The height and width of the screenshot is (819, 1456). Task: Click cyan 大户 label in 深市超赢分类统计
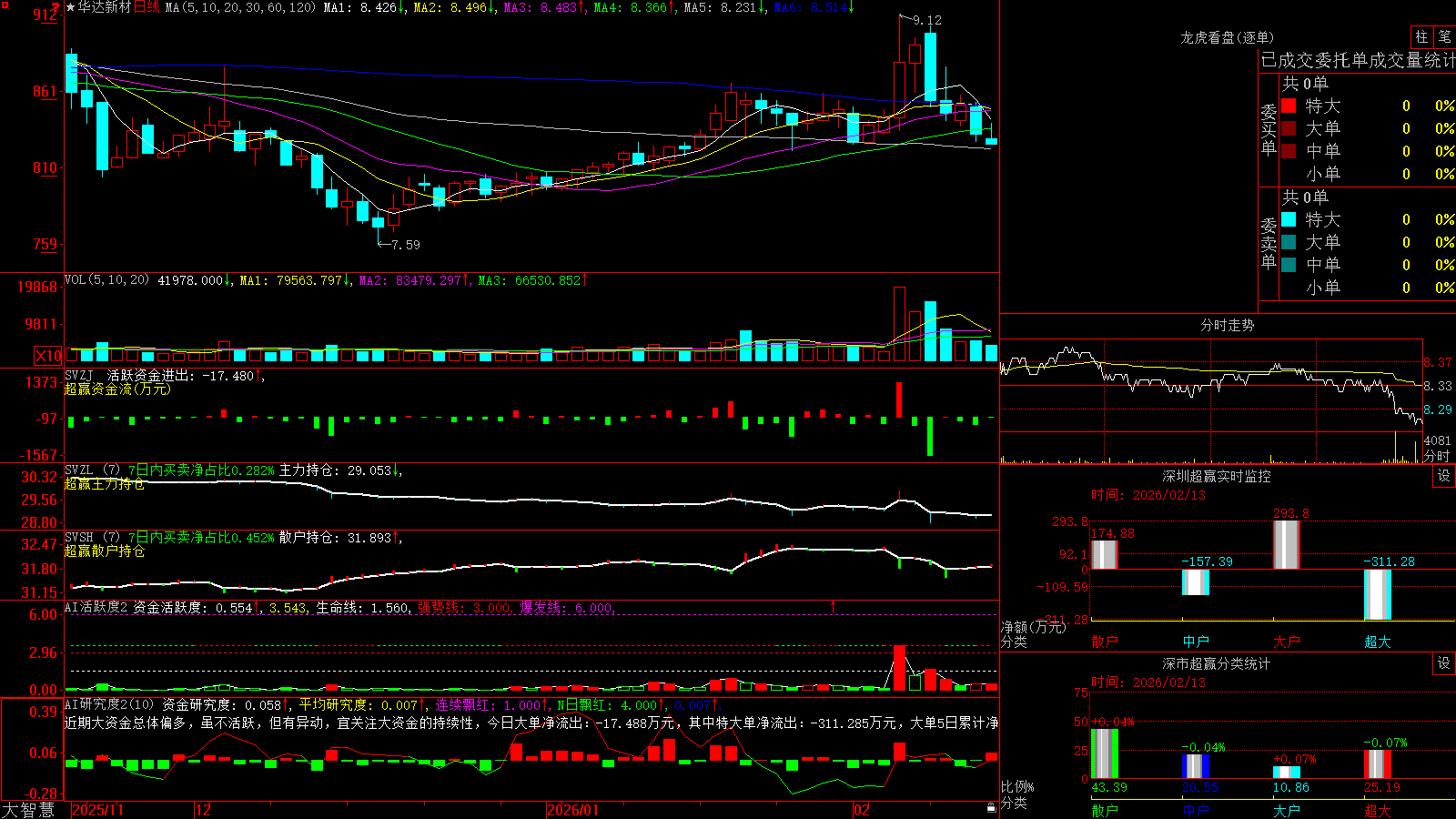[x=1287, y=810]
